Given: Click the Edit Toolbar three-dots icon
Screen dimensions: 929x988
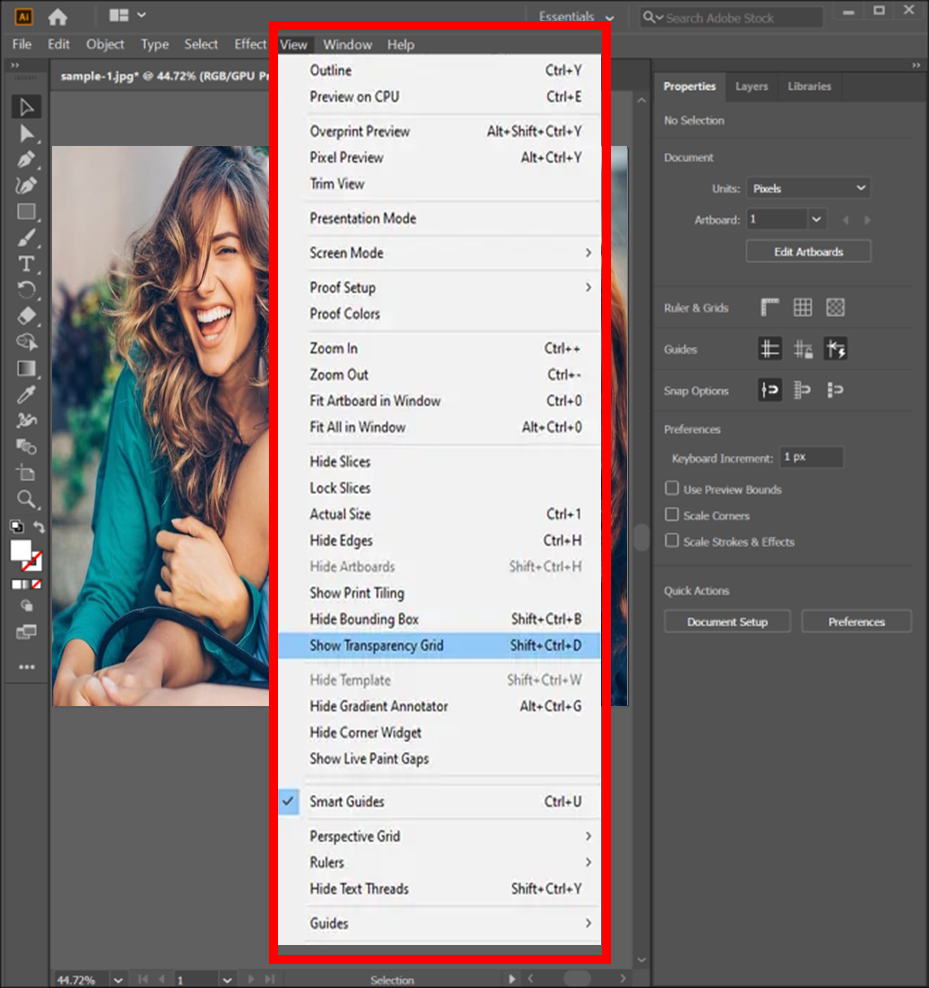Looking at the screenshot, I should [x=26, y=667].
